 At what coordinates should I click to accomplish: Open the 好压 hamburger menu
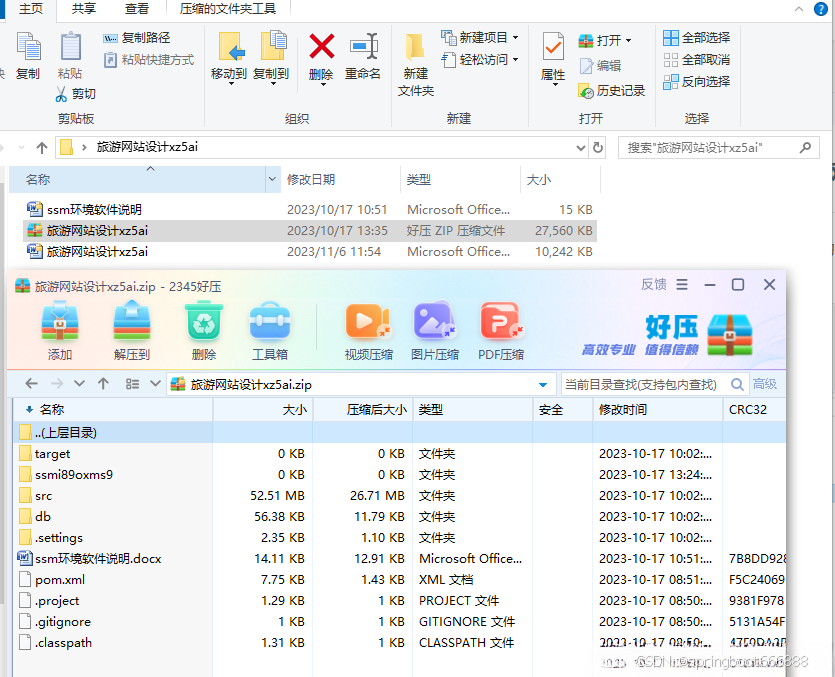click(682, 284)
